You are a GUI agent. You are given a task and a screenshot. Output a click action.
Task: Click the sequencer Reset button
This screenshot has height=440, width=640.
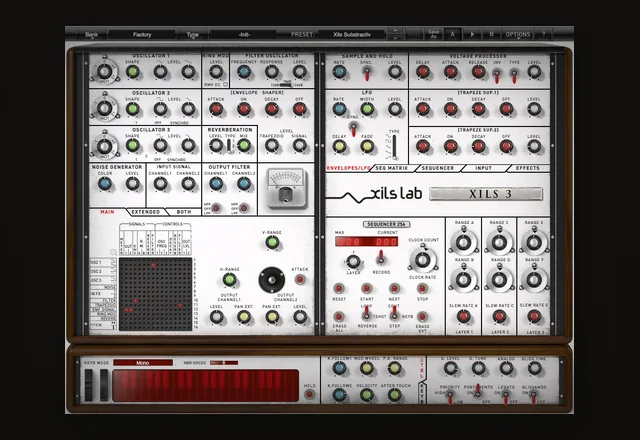339,289
